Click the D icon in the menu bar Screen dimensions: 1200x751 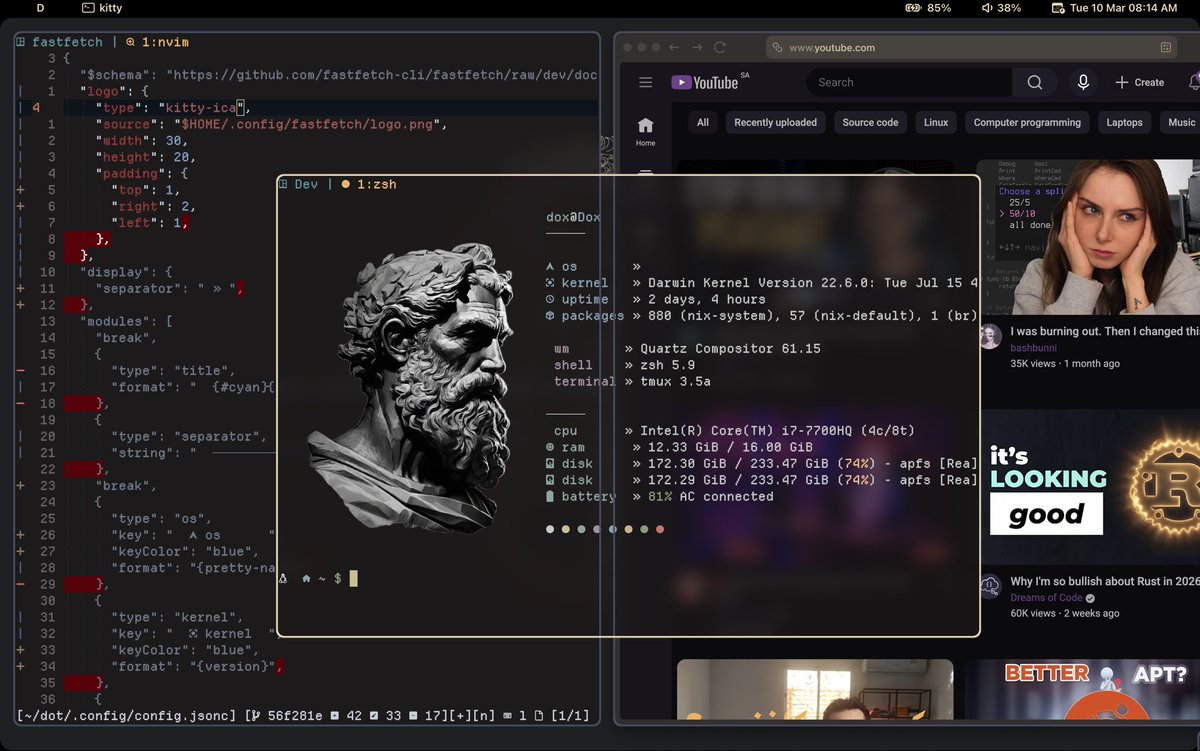pos(40,8)
